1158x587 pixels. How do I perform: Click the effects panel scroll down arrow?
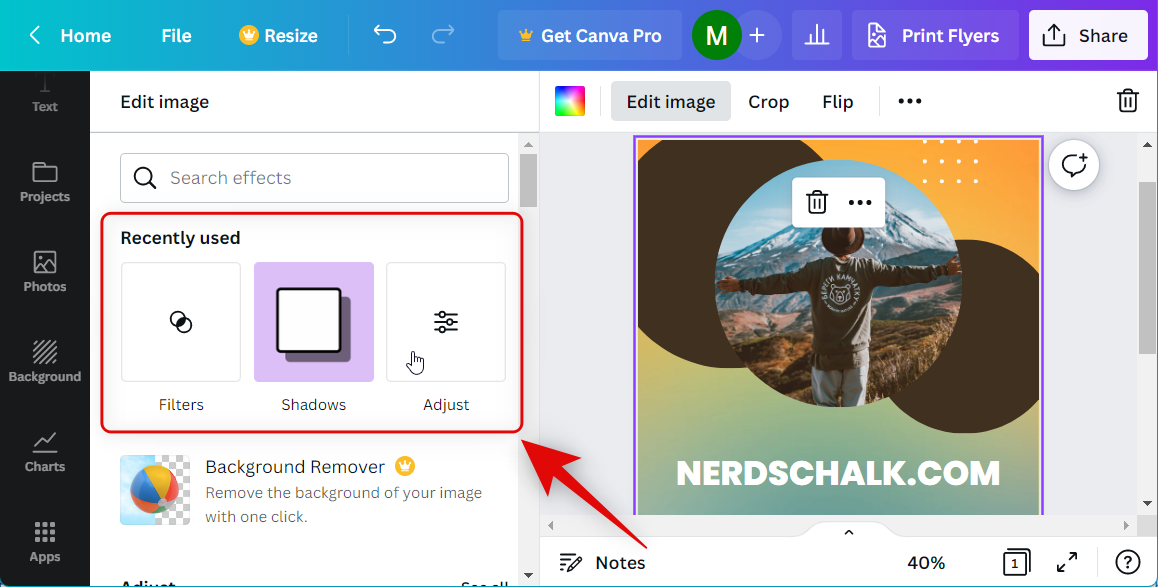[528, 575]
